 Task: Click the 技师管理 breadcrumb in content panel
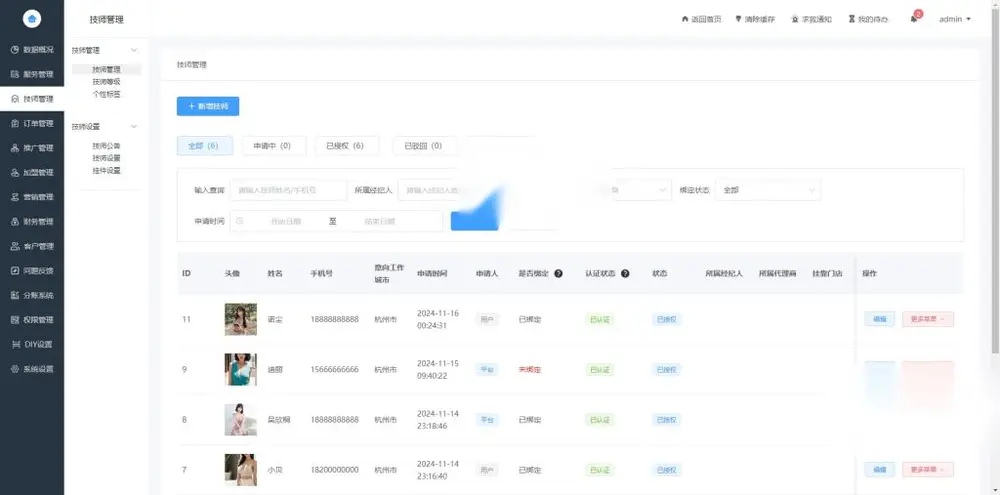192,65
